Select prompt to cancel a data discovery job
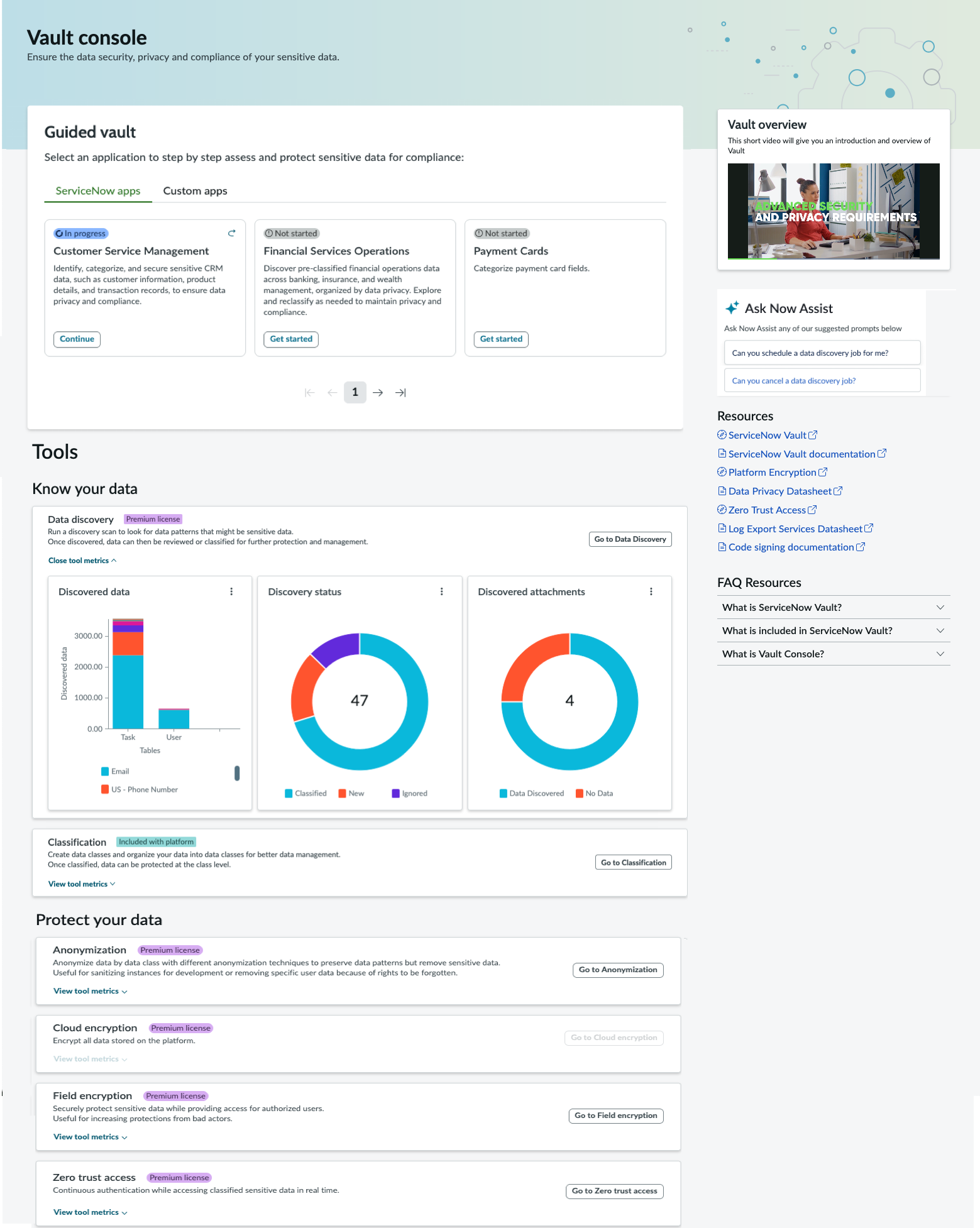The height and width of the screenshot is (1228, 980). [822, 380]
